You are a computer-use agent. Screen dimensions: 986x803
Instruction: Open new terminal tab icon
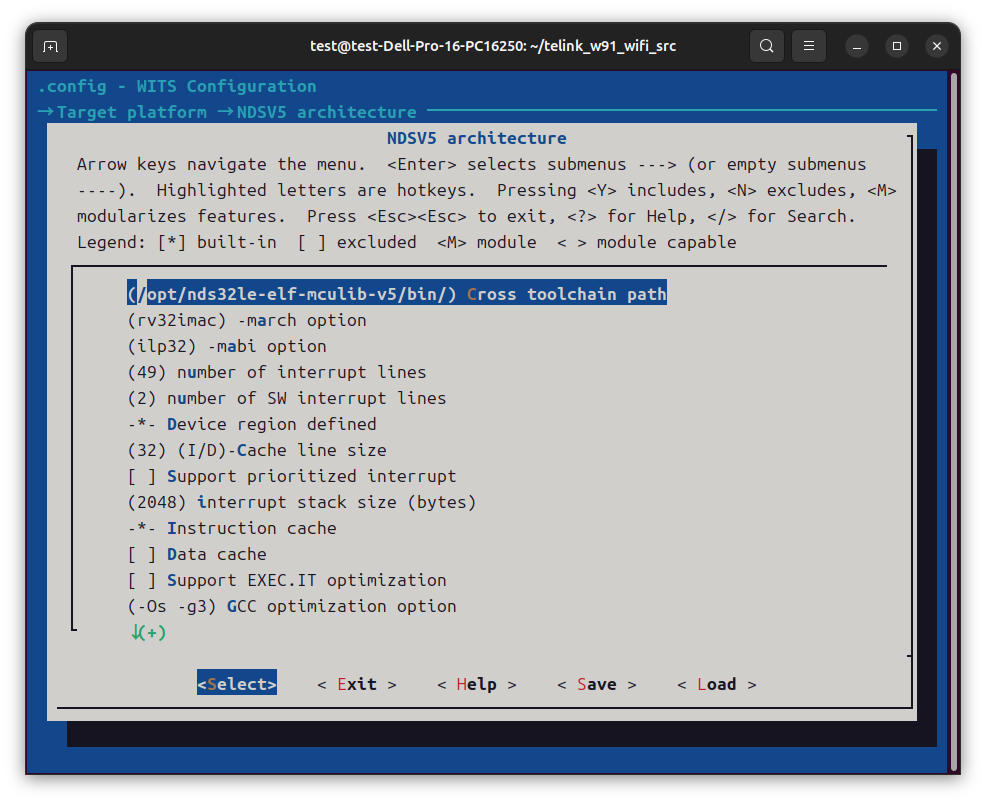point(50,47)
